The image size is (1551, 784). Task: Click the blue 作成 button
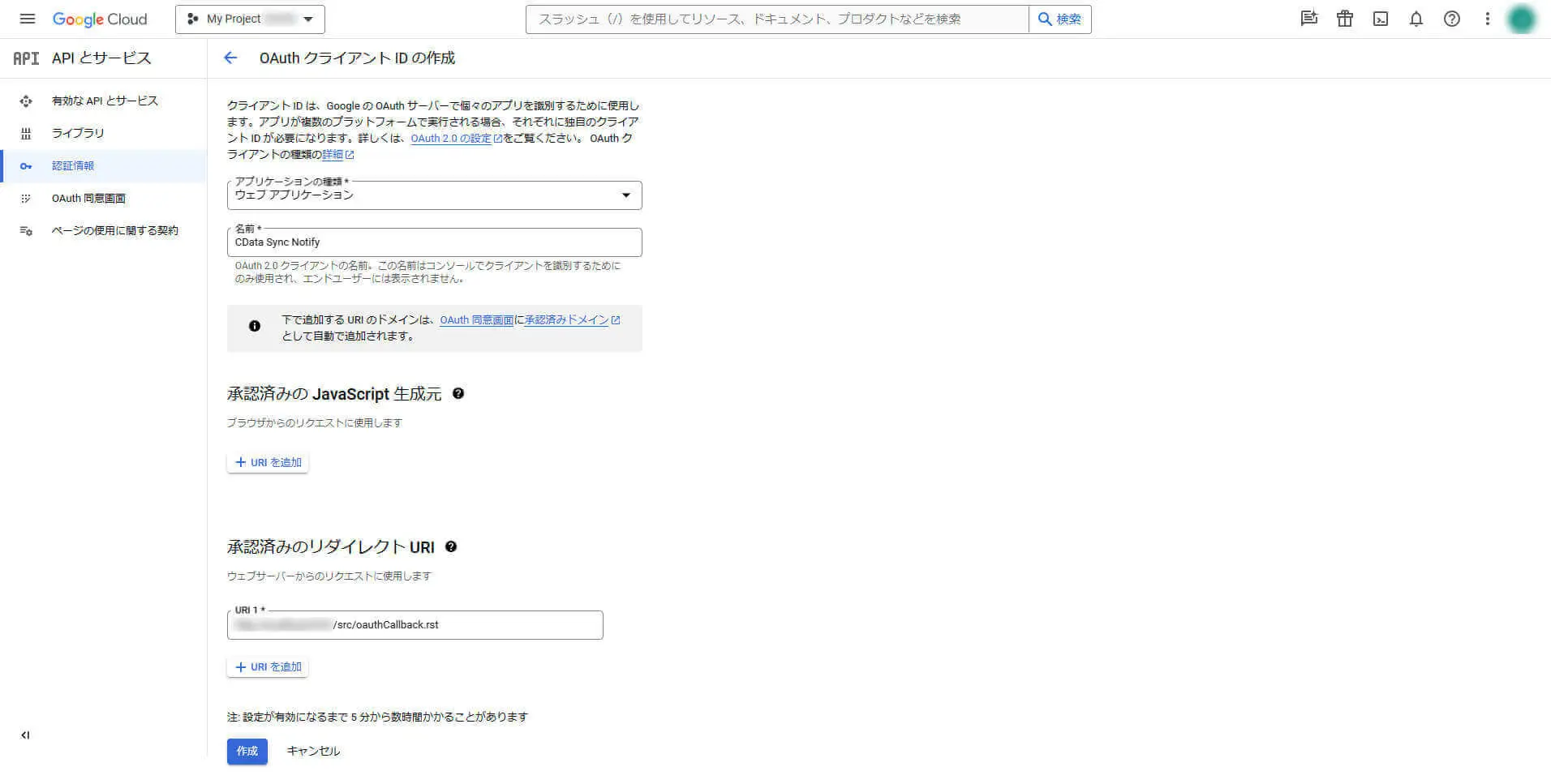(x=247, y=751)
